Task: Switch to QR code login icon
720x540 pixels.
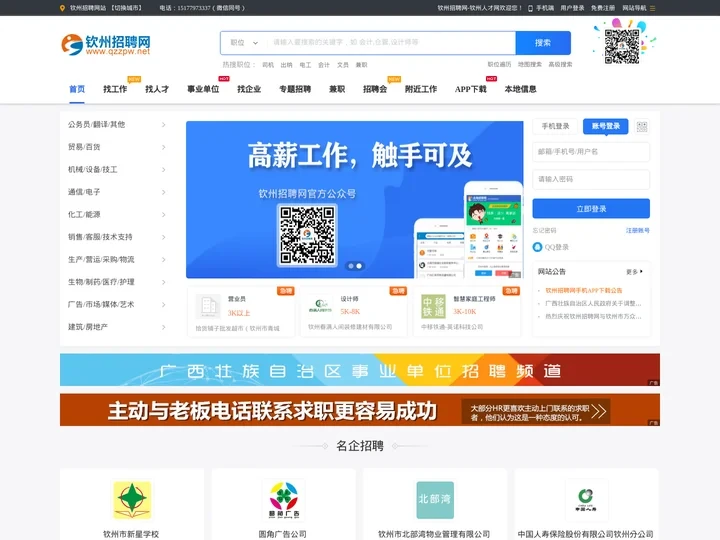Action: 642,126
